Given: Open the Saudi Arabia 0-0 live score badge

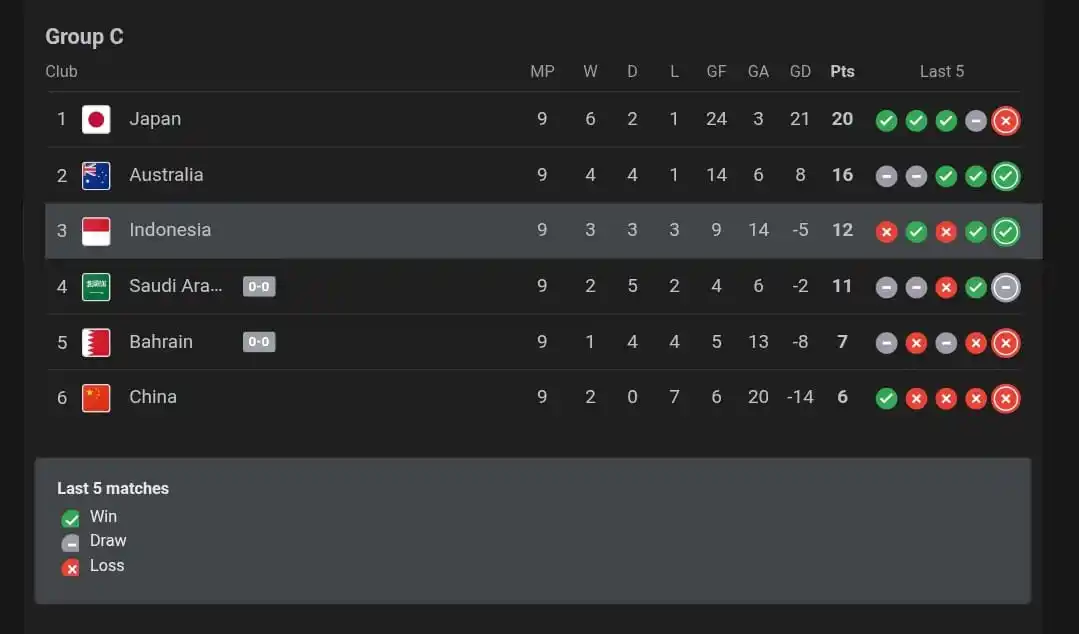Looking at the screenshot, I should pyautogui.click(x=259, y=286).
